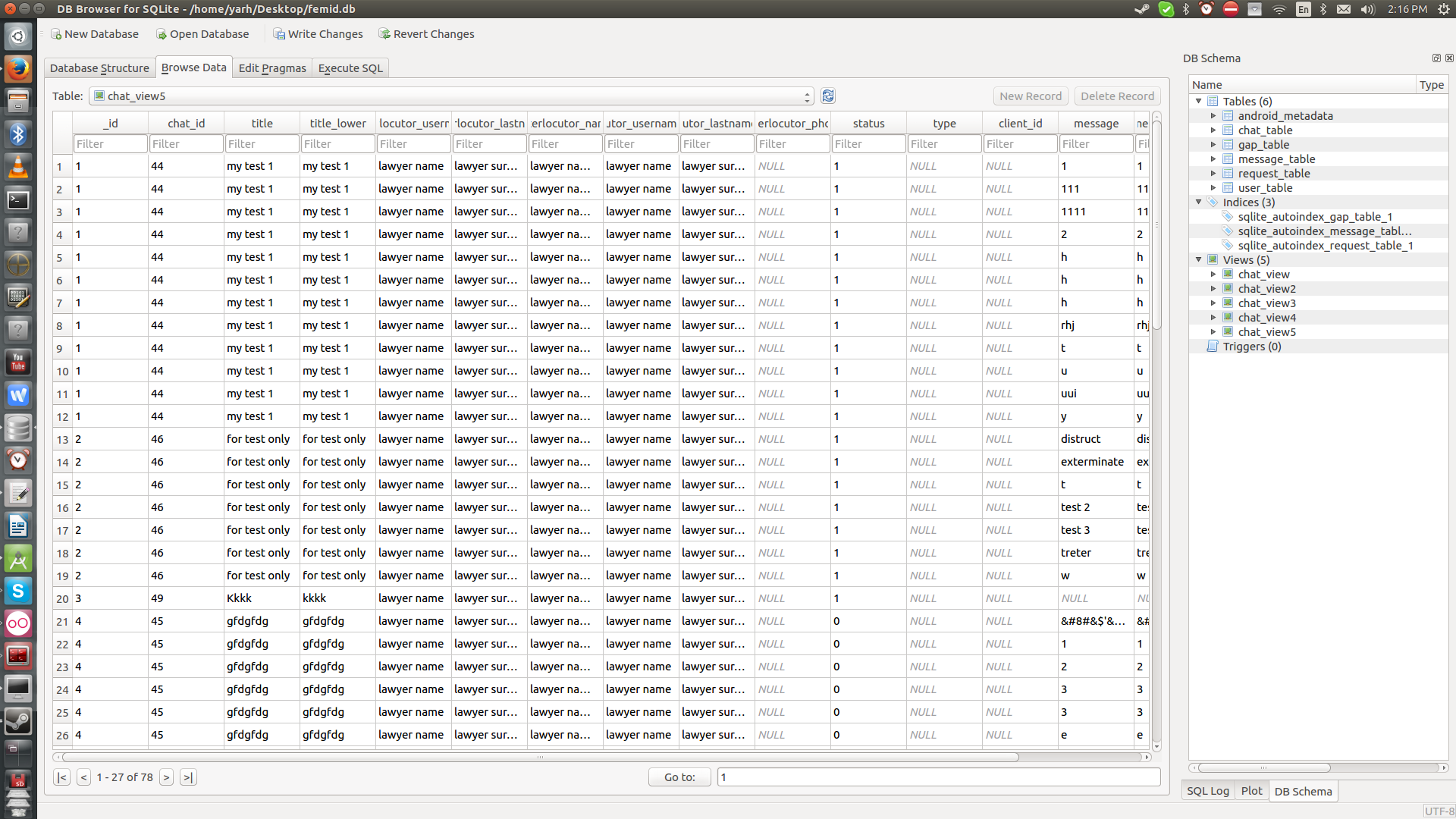Click the Open Database toolbar icon
This screenshot has width=1456, height=819.
(x=161, y=34)
